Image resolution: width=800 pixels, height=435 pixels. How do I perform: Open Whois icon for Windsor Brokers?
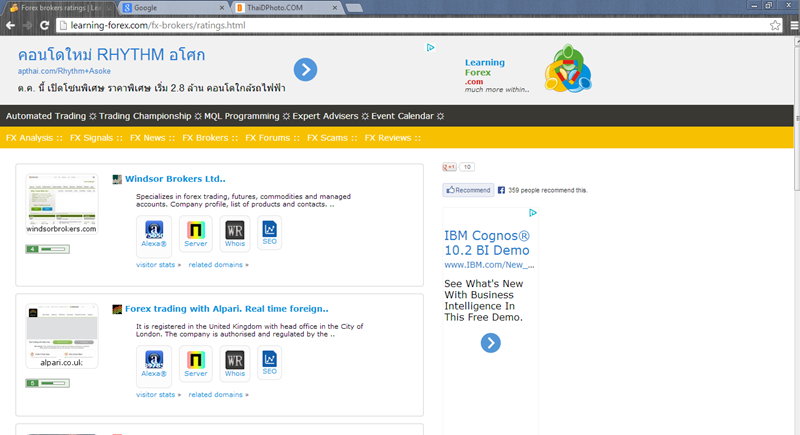click(x=235, y=233)
